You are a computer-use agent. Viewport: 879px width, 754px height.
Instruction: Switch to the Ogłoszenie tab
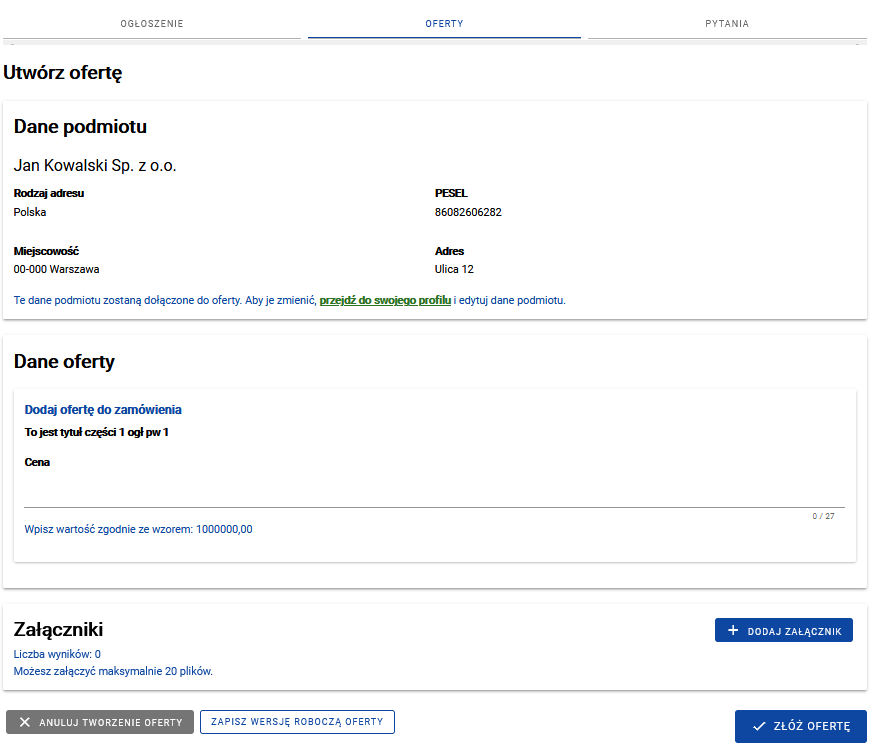[x=152, y=23]
